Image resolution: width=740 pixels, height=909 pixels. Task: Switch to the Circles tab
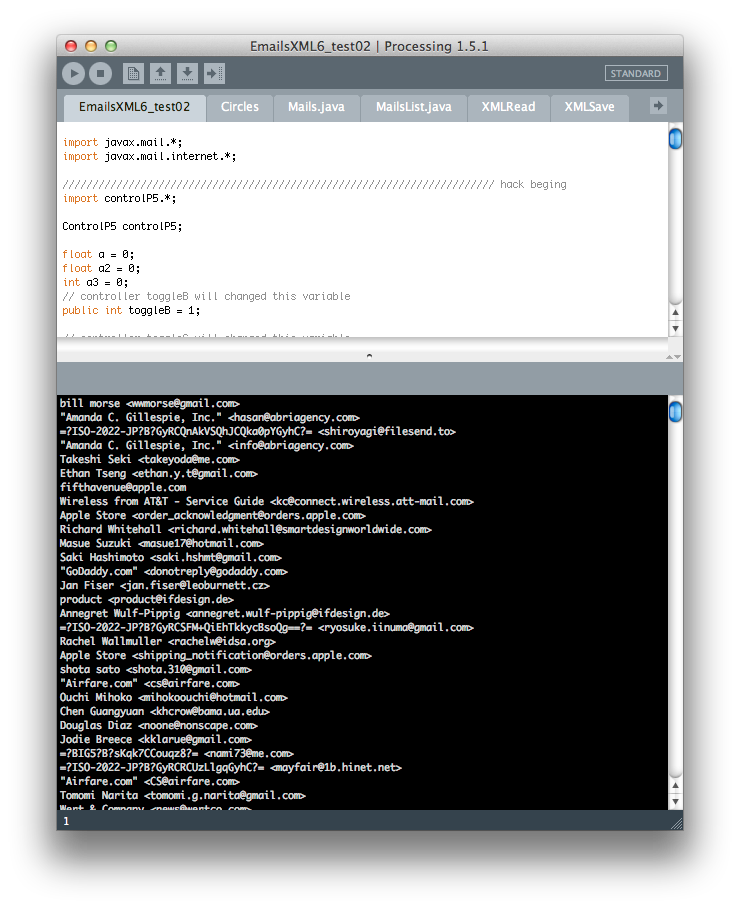tap(239, 107)
